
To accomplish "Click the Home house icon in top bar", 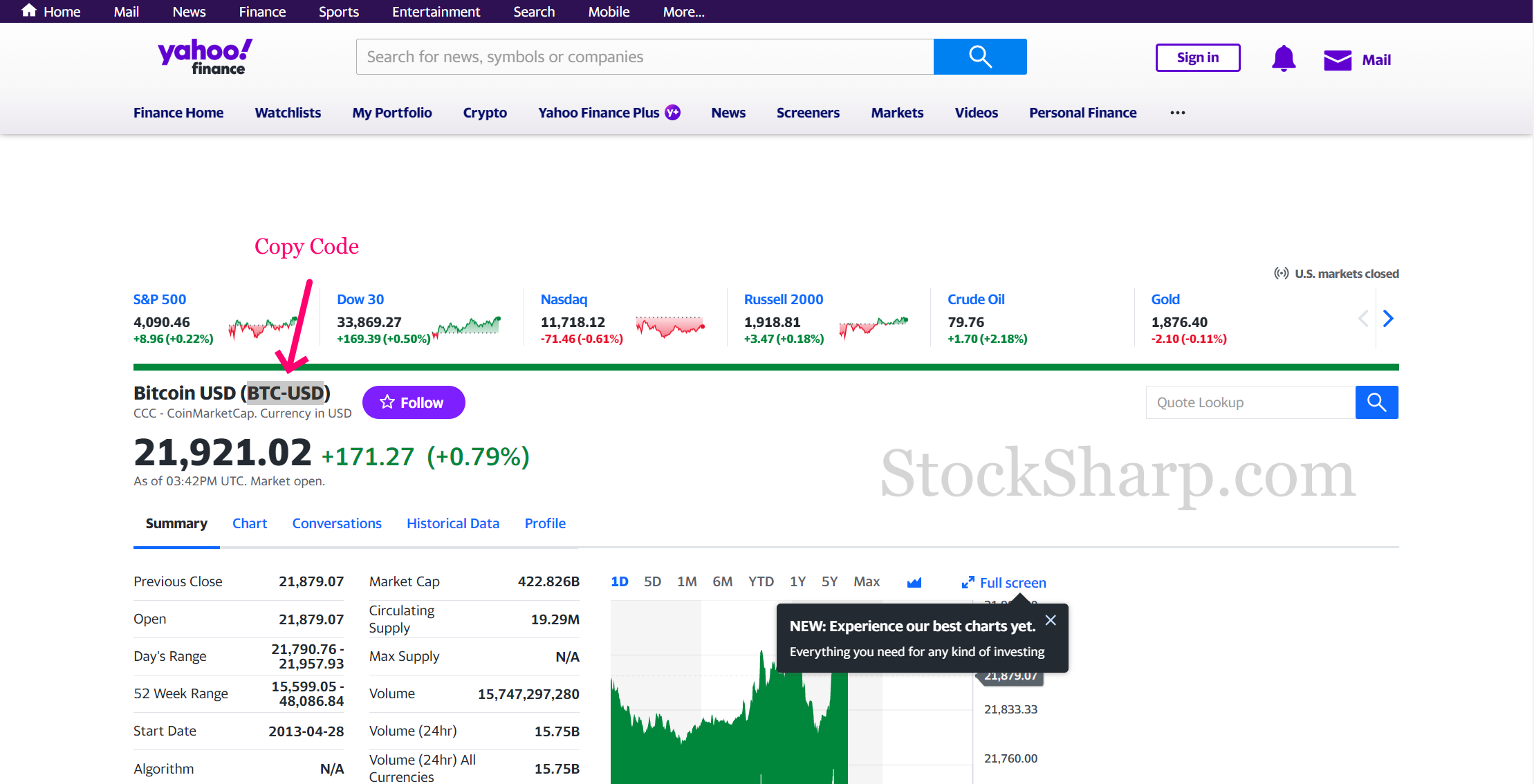I will point(29,10).
